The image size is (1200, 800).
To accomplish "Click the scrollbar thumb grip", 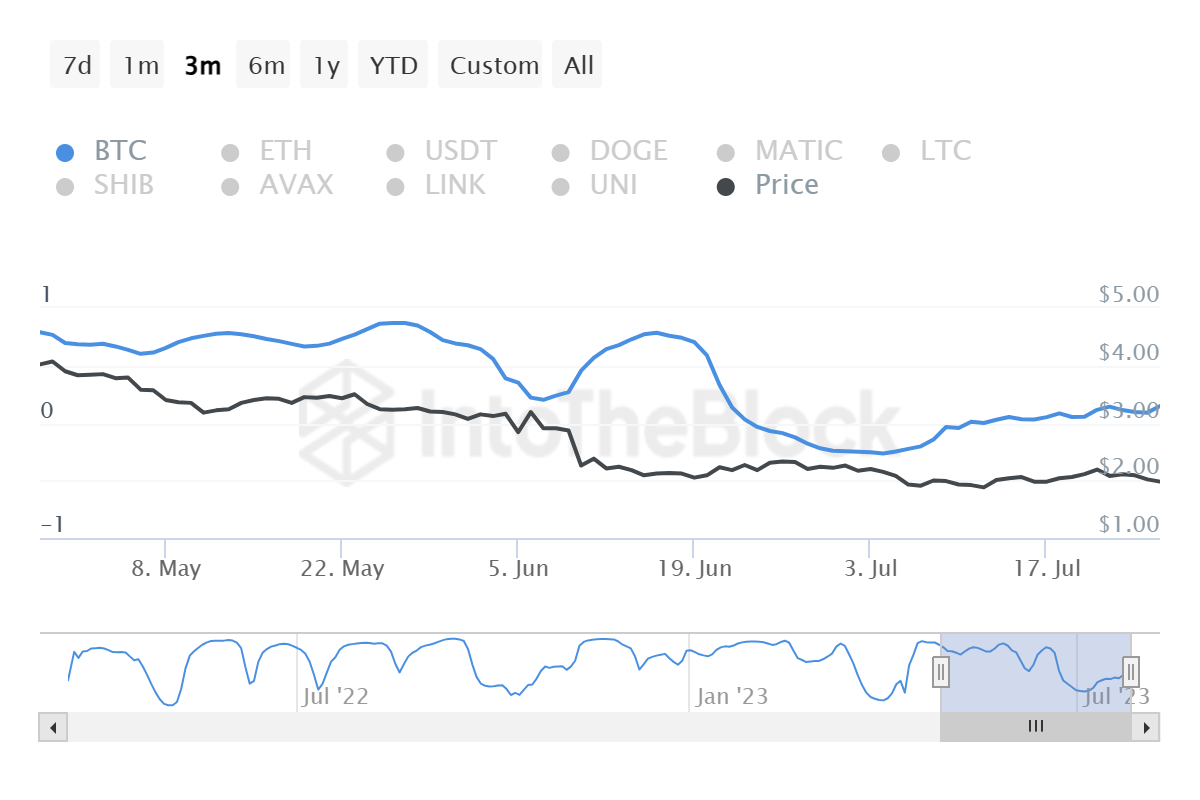I will [1036, 727].
